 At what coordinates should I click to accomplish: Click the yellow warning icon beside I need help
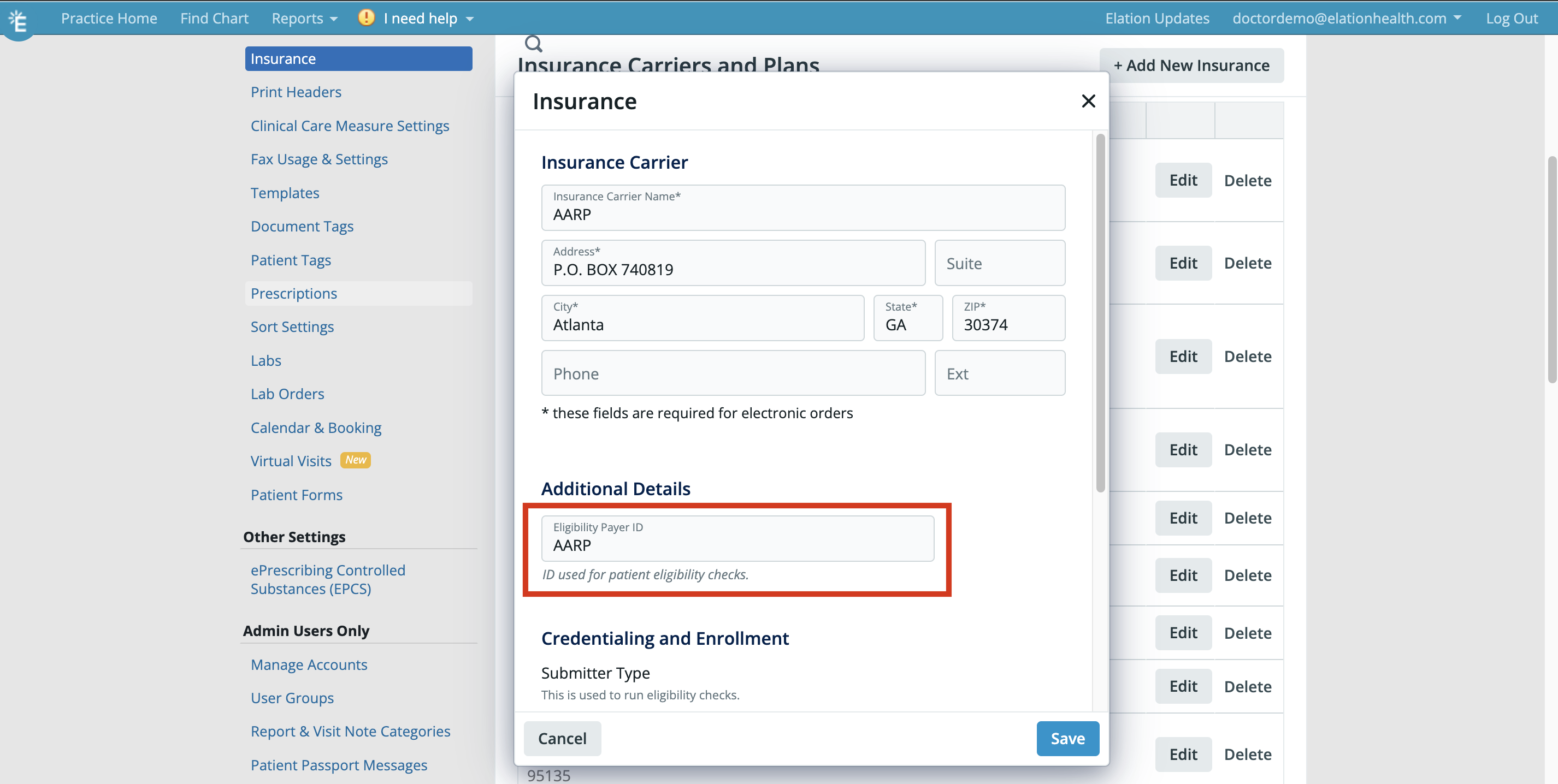366,17
